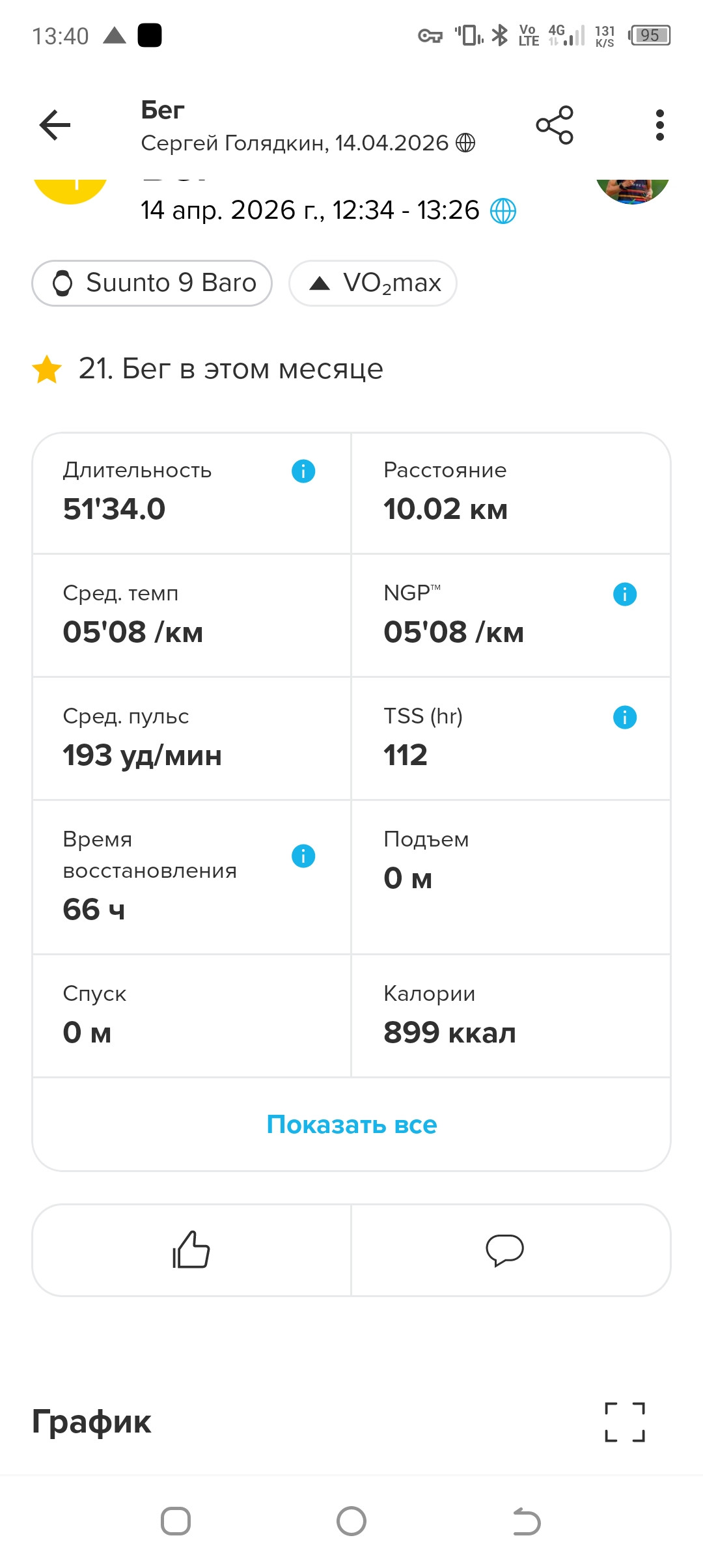Show info for Длительность
Image resolution: width=703 pixels, height=1568 pixels.
[x=303, y=471]
